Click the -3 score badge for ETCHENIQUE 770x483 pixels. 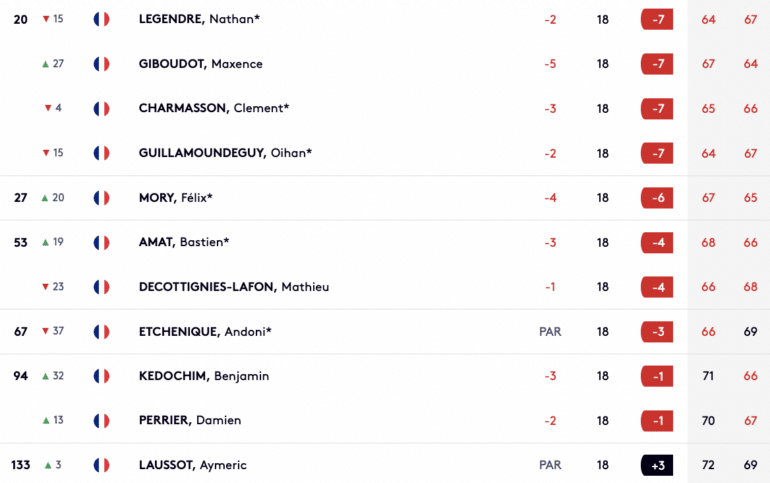657,332
